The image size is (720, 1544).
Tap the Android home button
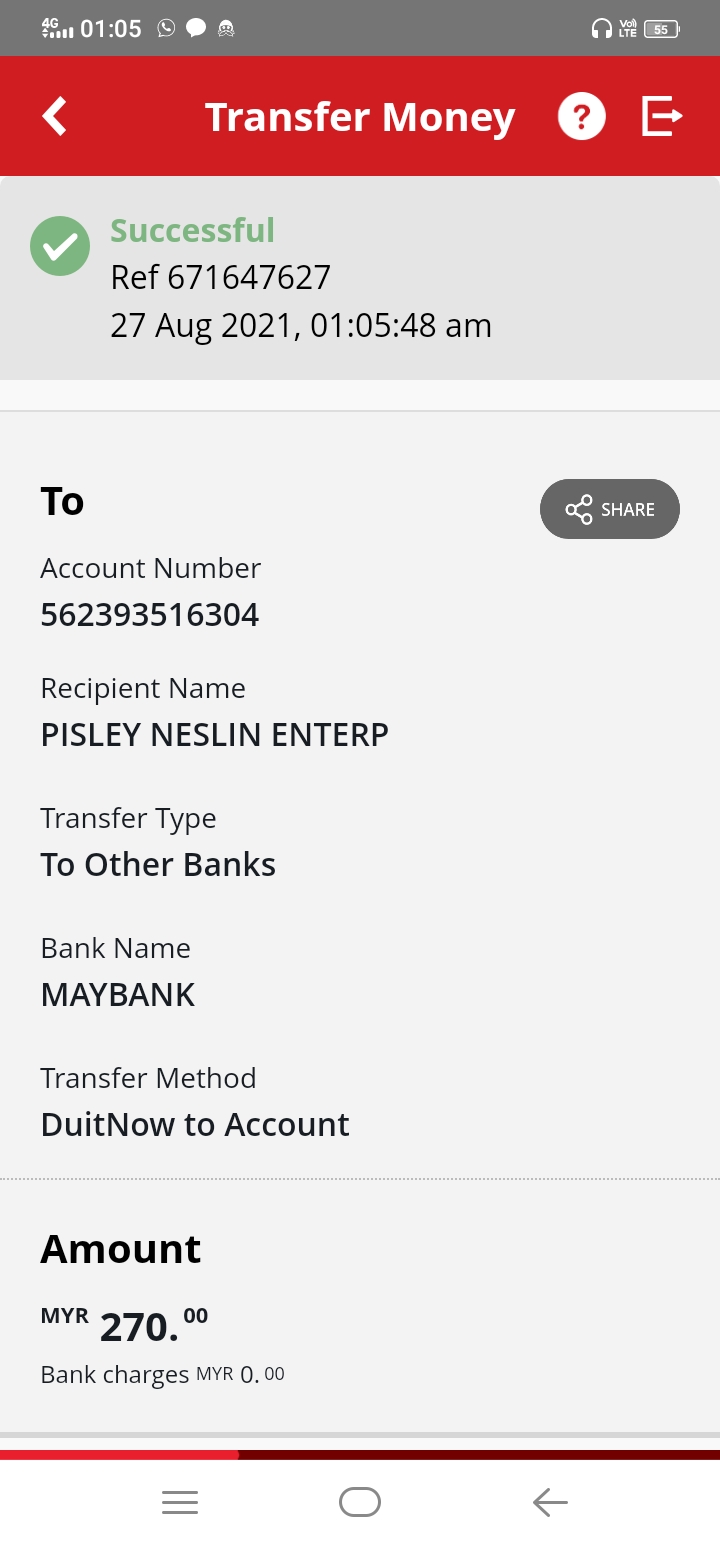point(360,1502)
